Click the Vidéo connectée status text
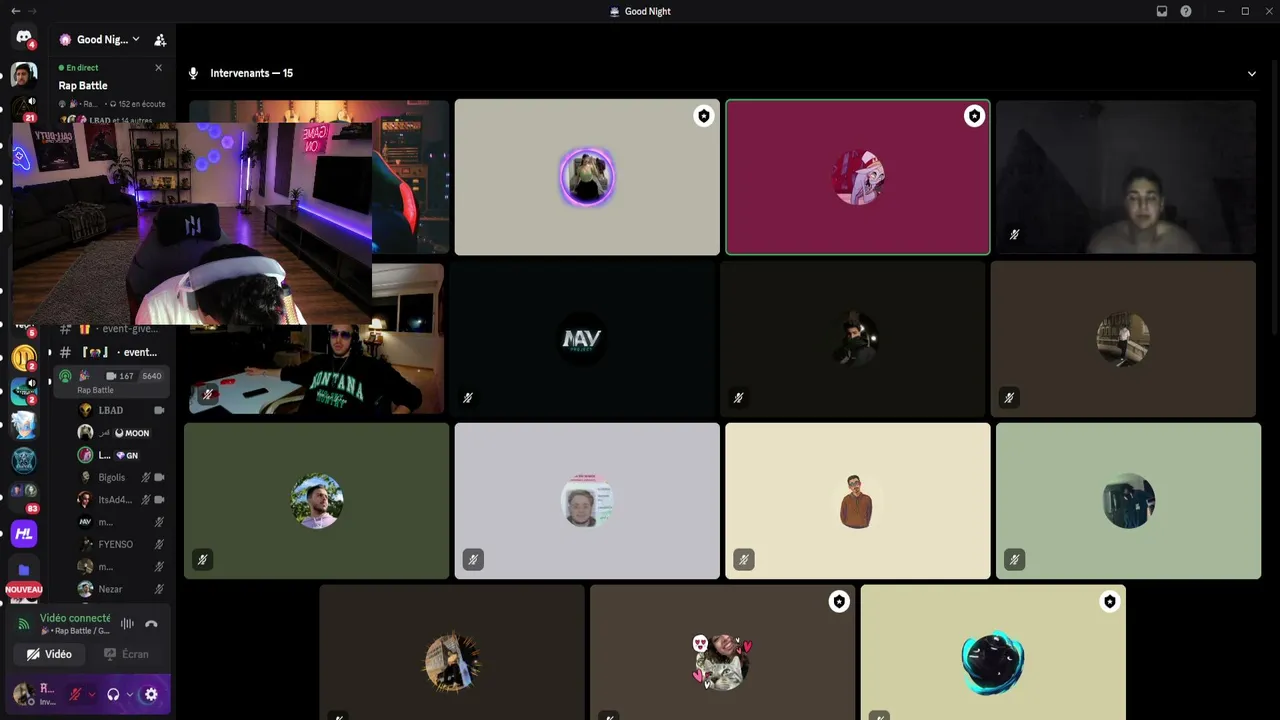 click(75, 618)
